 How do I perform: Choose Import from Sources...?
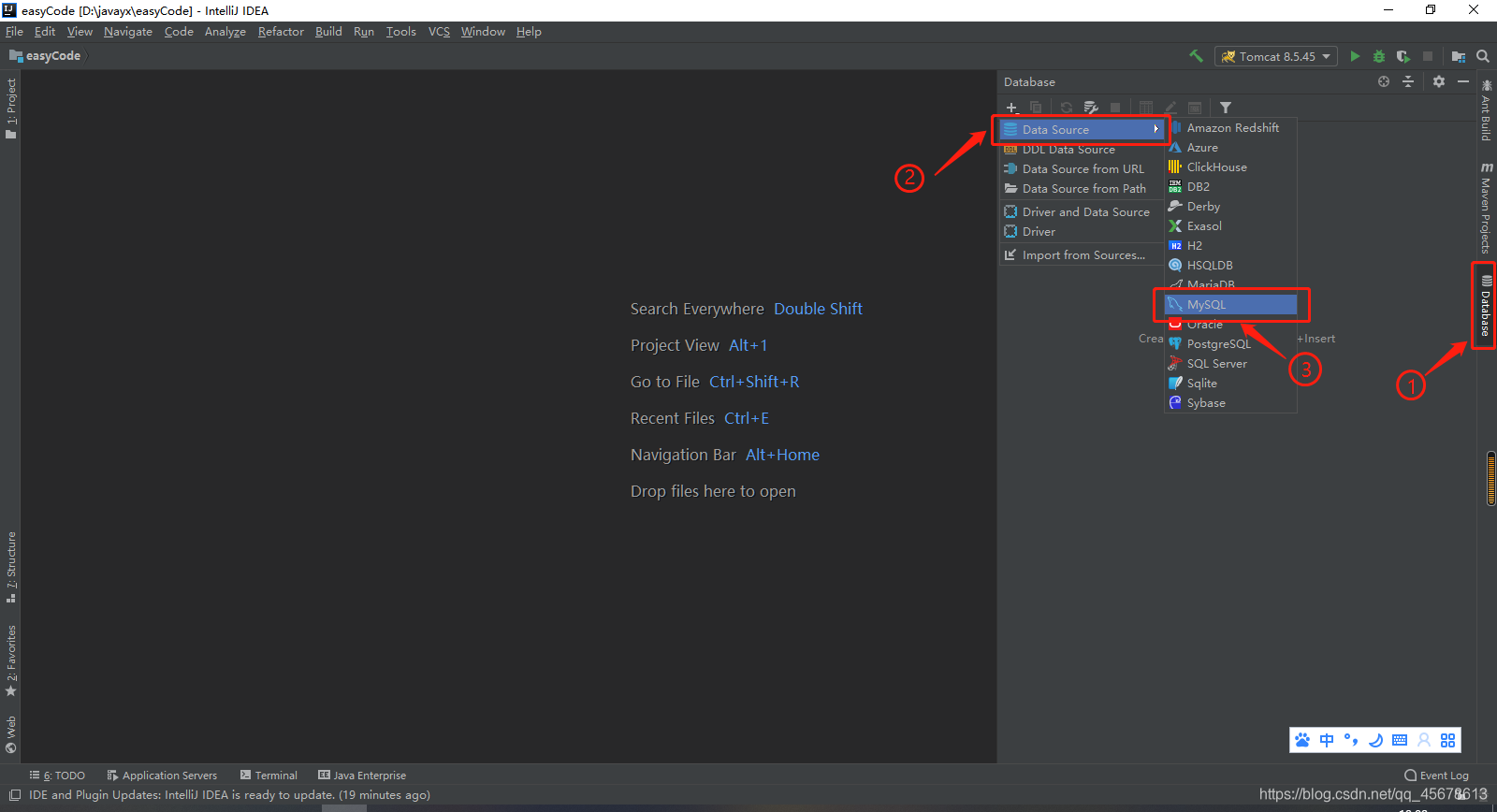click(1082, 255)
